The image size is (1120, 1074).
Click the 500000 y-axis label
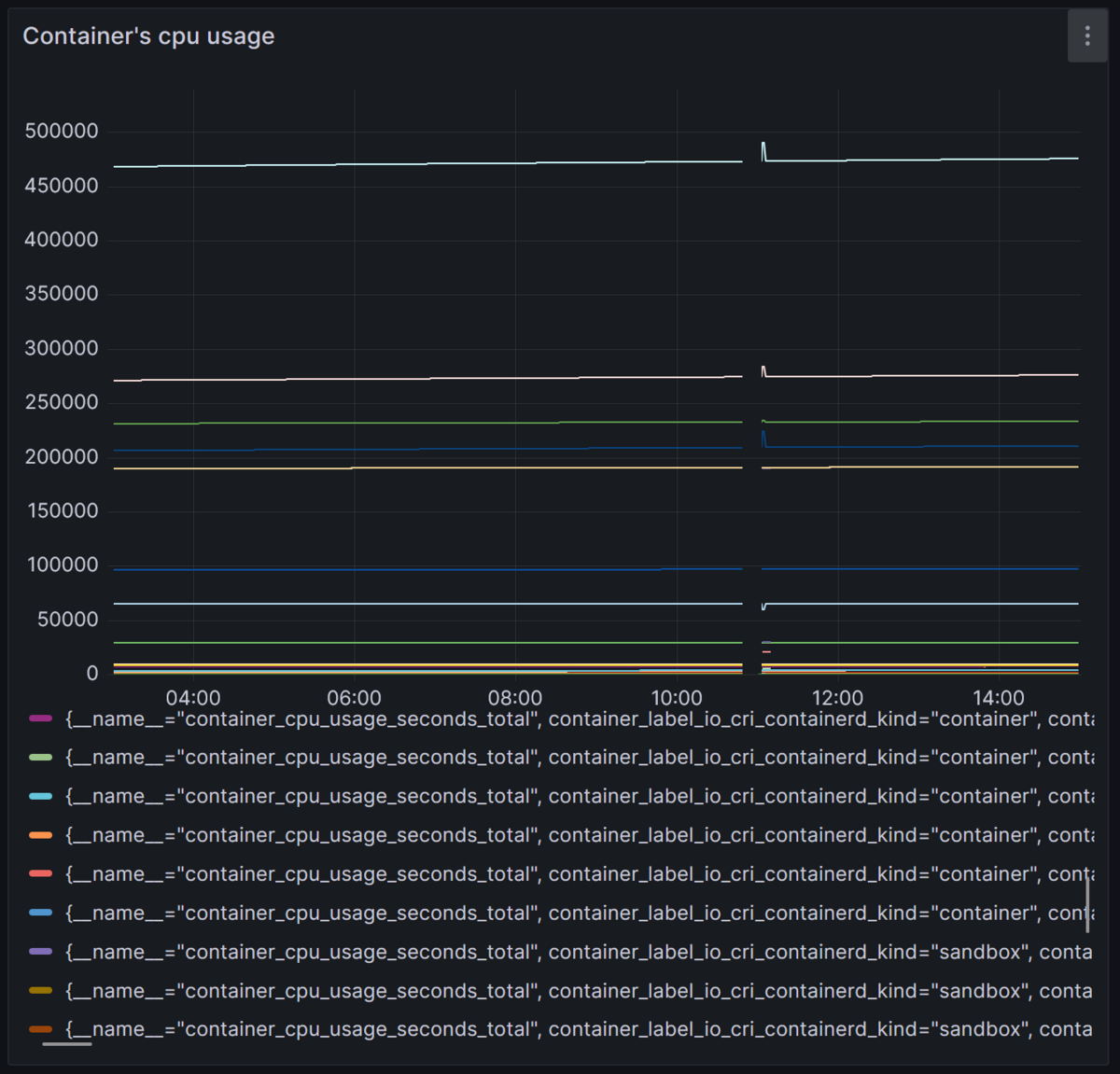tap(62, 132)
